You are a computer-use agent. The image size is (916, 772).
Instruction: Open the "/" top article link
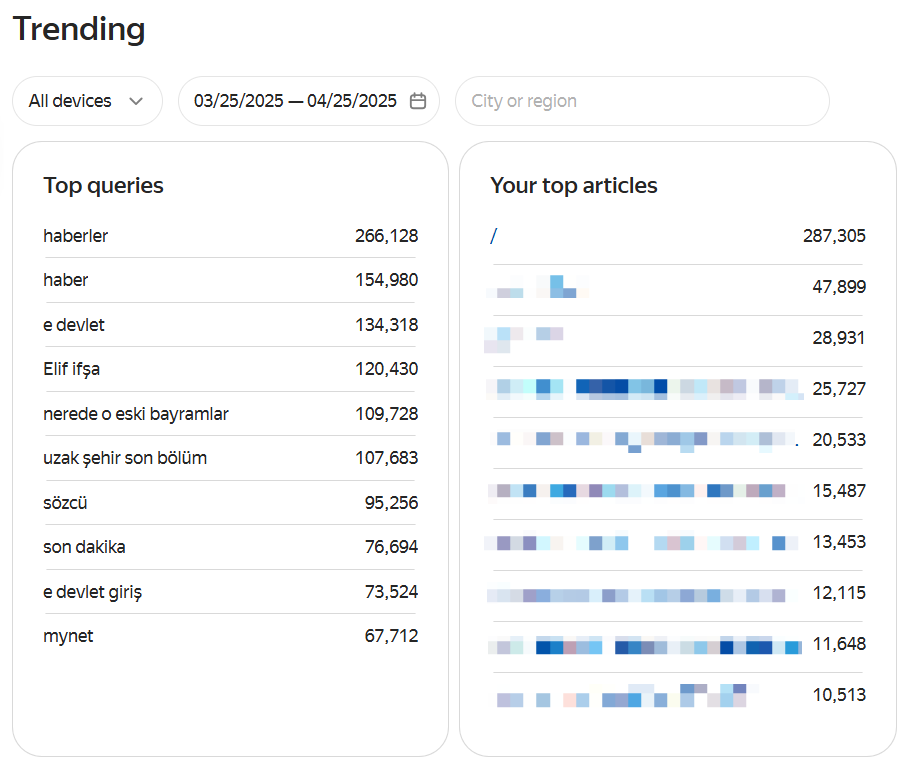[x=494, y=237]
